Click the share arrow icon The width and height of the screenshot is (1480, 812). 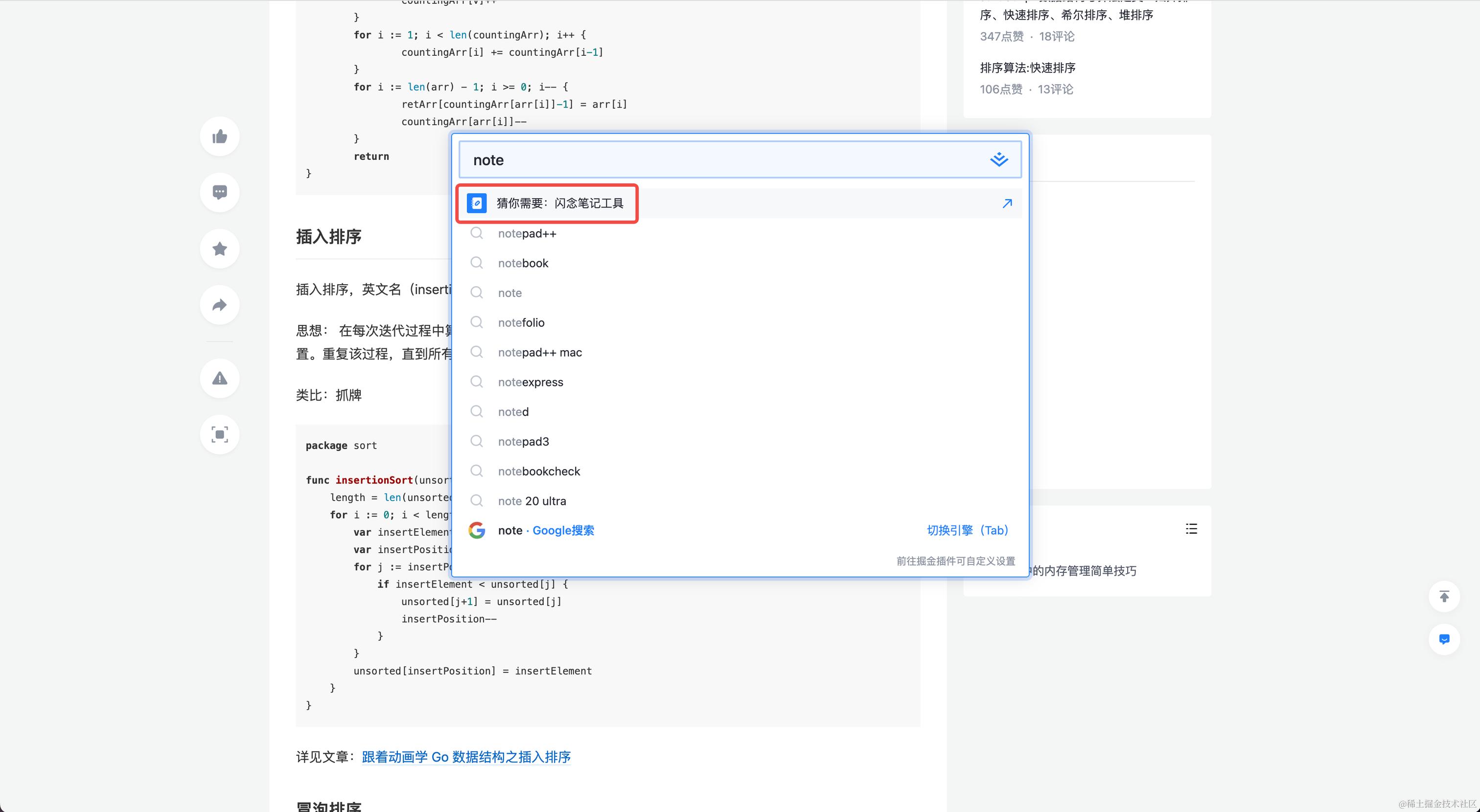(x=219, y=305)
